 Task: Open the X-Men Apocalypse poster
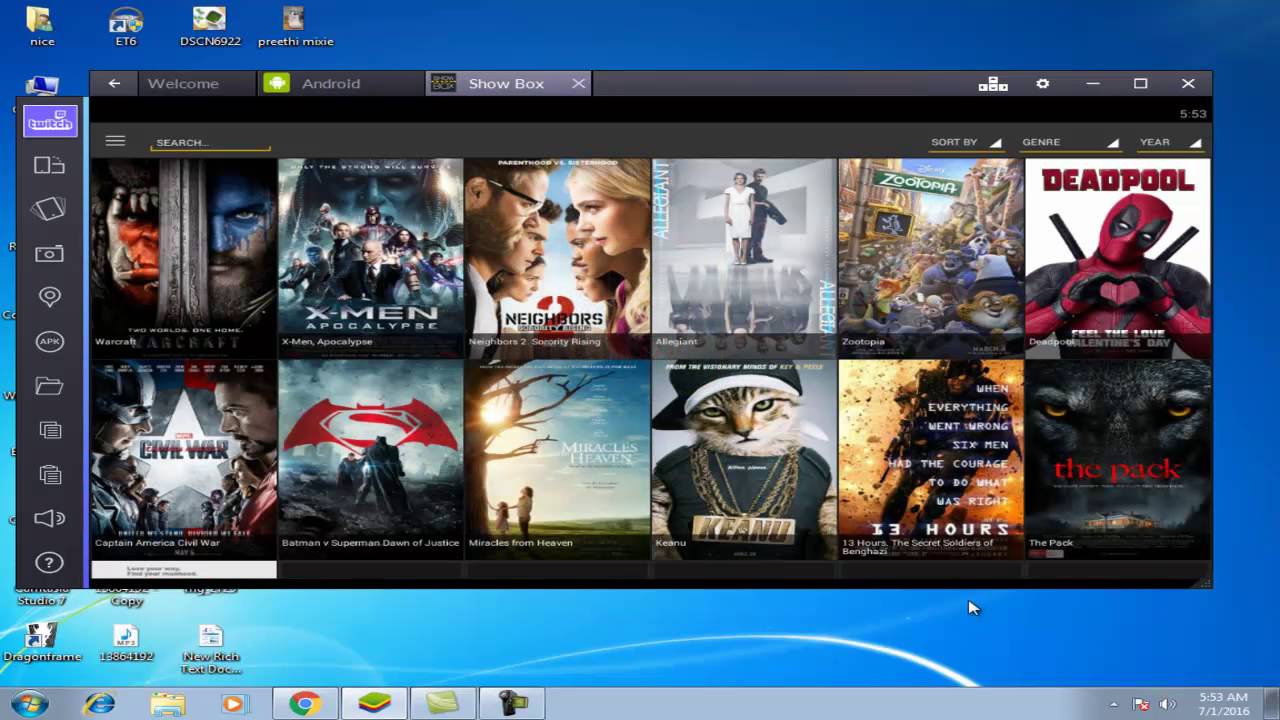pos(371,258)
